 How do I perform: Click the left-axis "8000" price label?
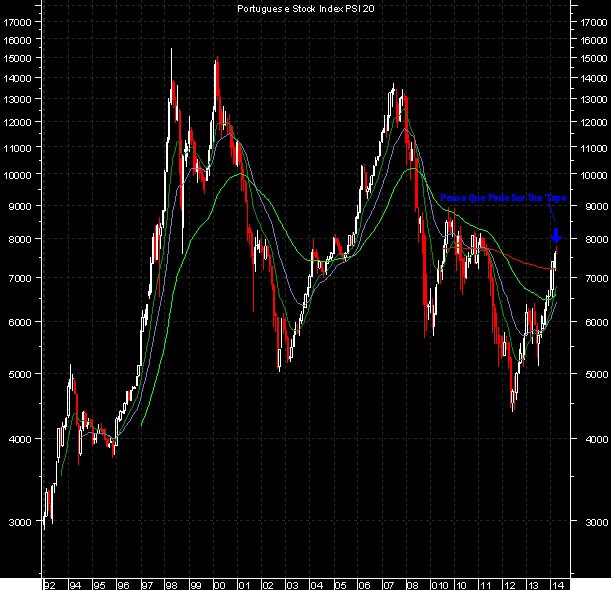tap(20, 239)
